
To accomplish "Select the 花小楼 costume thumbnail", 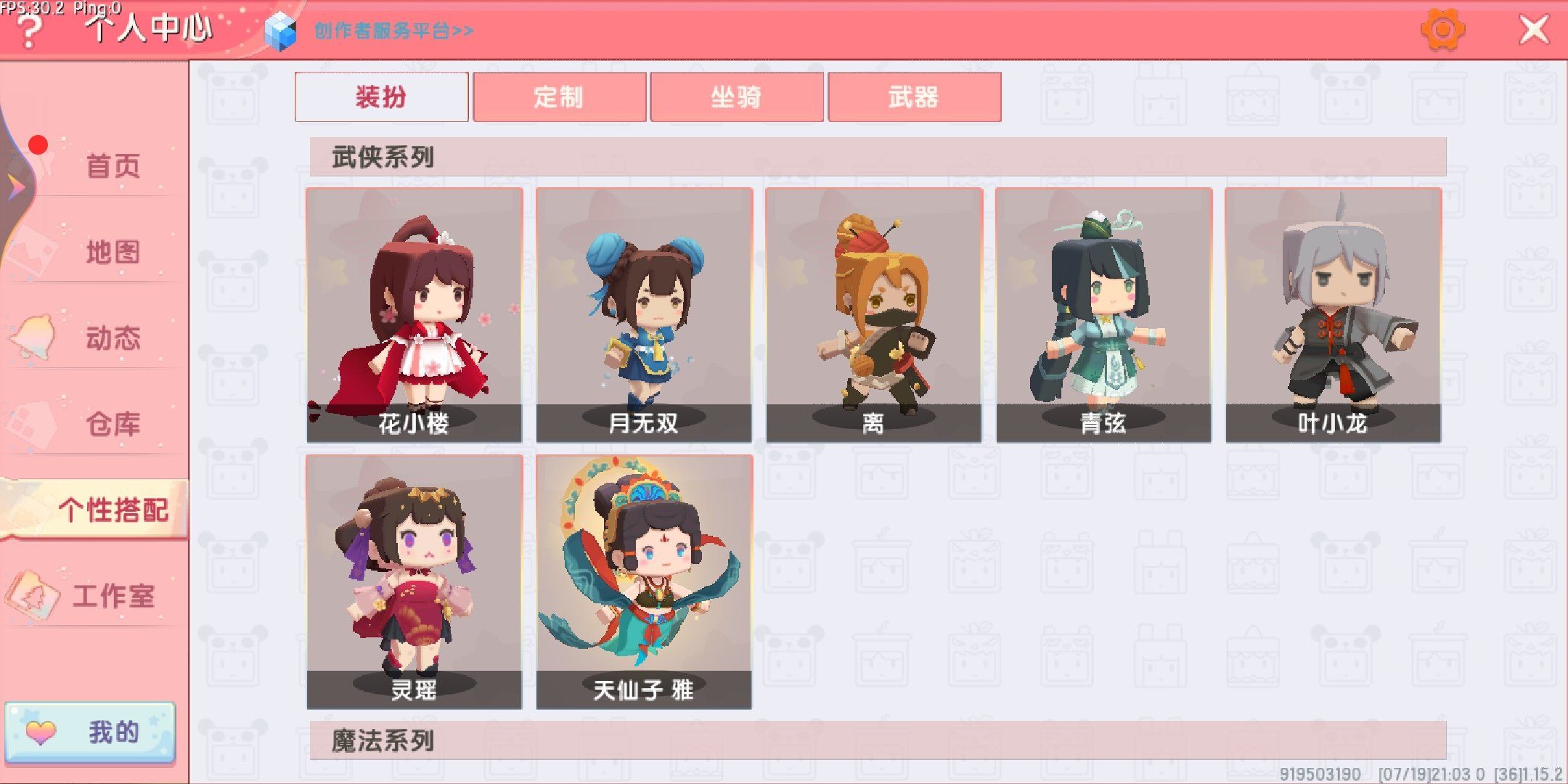I will [414, 315].
